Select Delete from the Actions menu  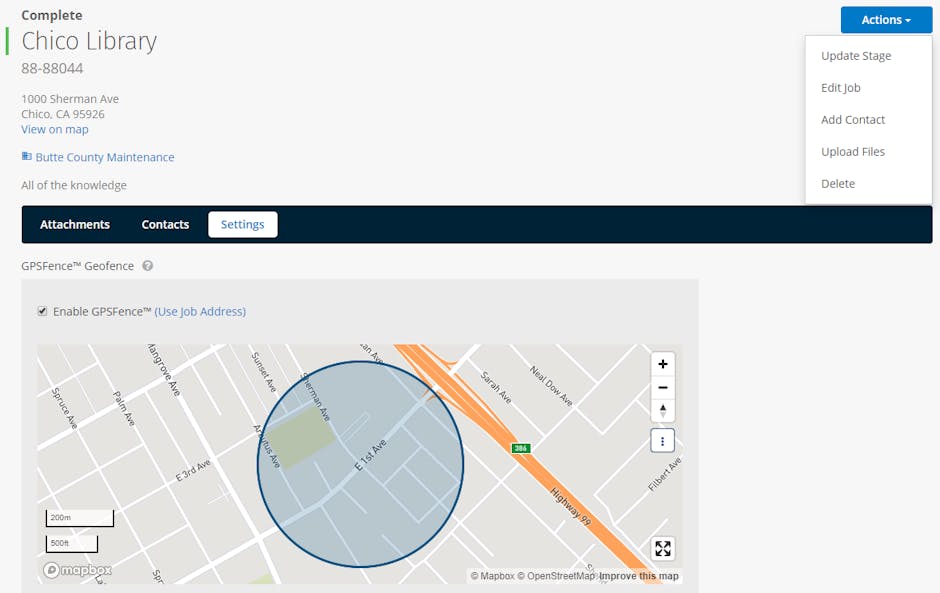838,183
